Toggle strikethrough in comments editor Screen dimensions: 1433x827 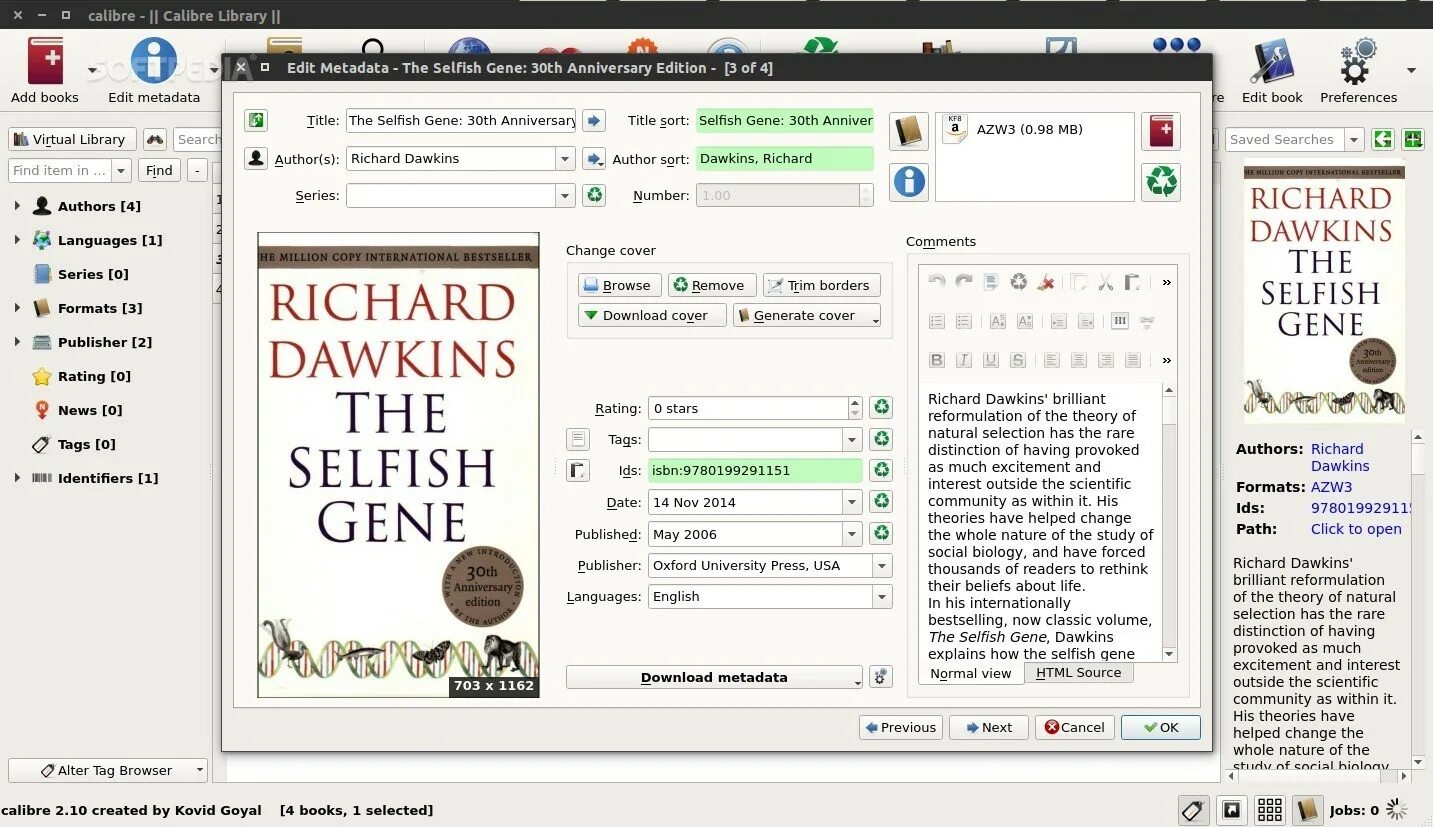click(1018, 360)
